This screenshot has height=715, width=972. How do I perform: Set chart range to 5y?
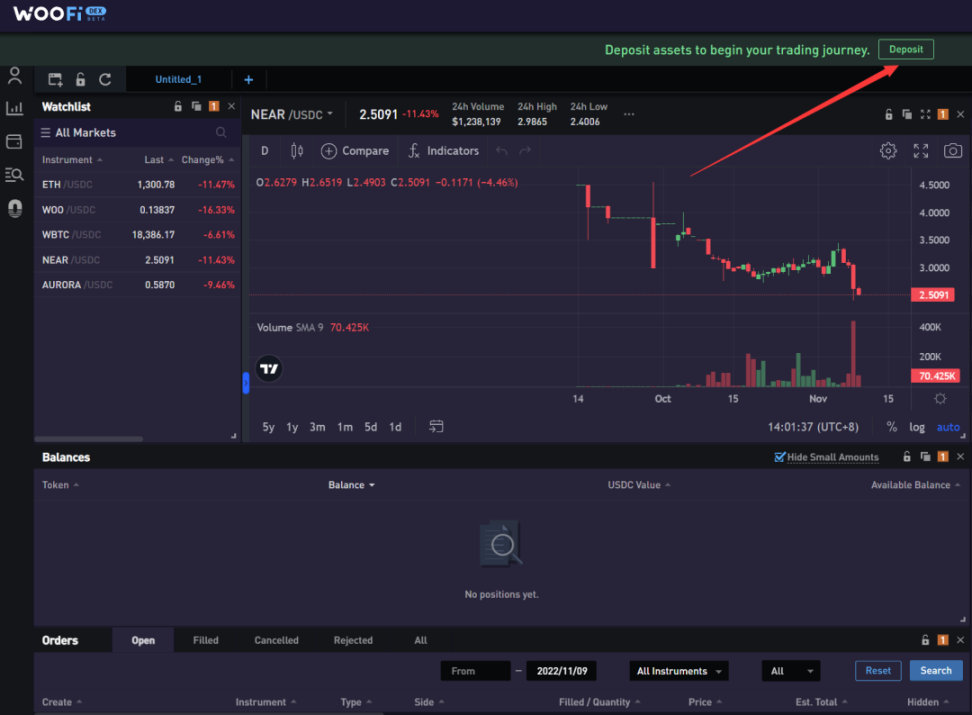(x=268, y=427)
